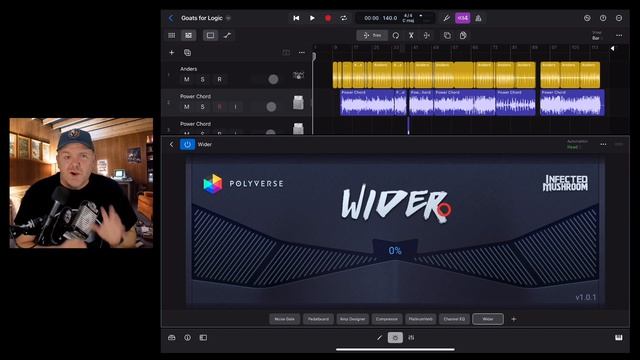Screen dimensions: 640x360
Task: Switch to the tracks view button
Action: click(188, 36)
